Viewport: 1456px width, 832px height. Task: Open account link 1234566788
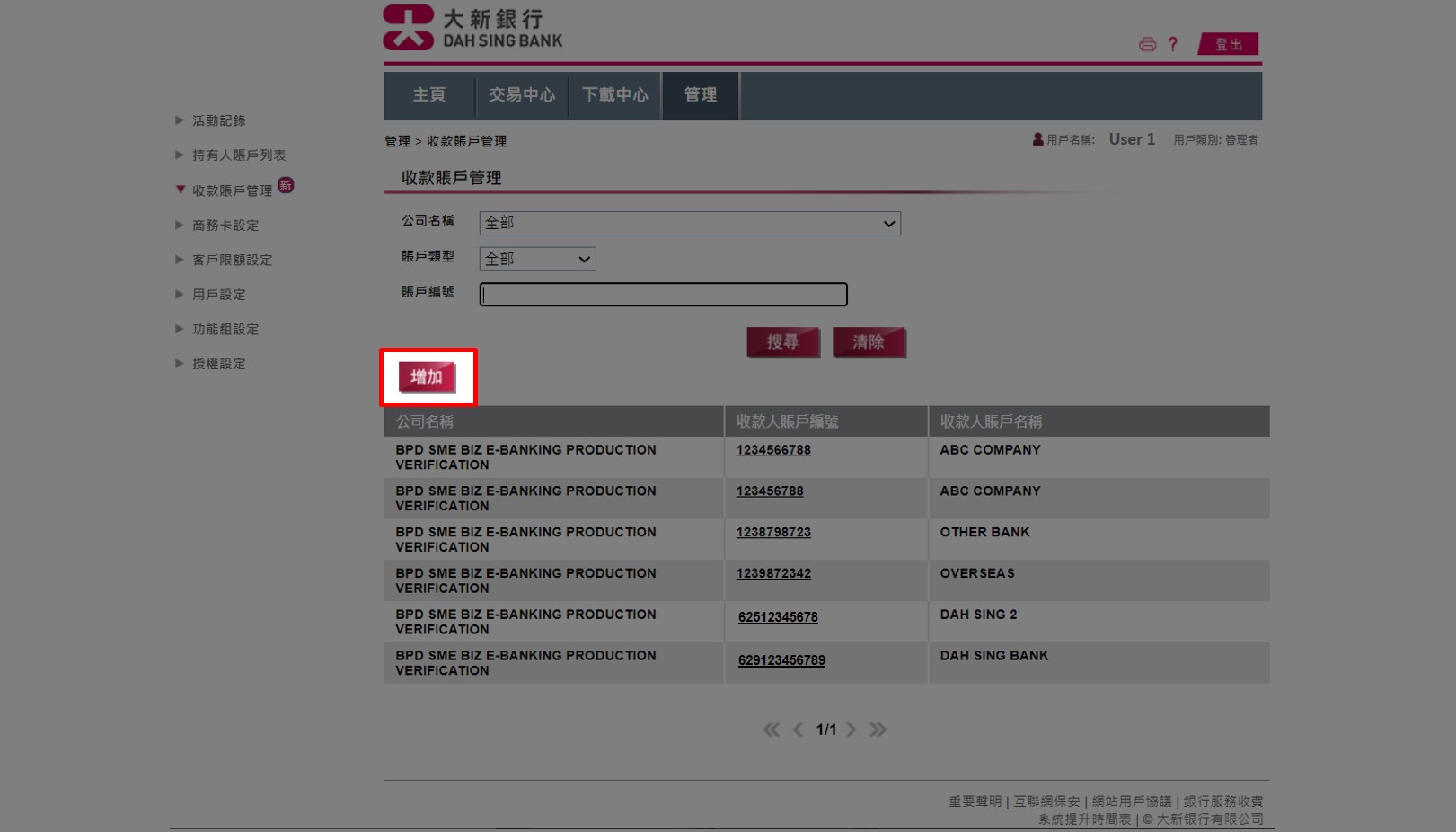click(772, 450)
